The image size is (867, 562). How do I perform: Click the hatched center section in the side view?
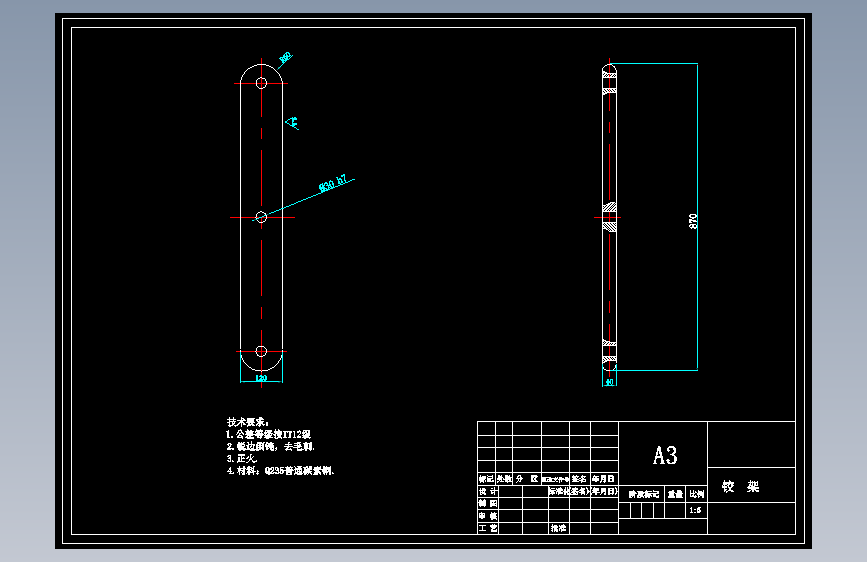coord(609,217)
